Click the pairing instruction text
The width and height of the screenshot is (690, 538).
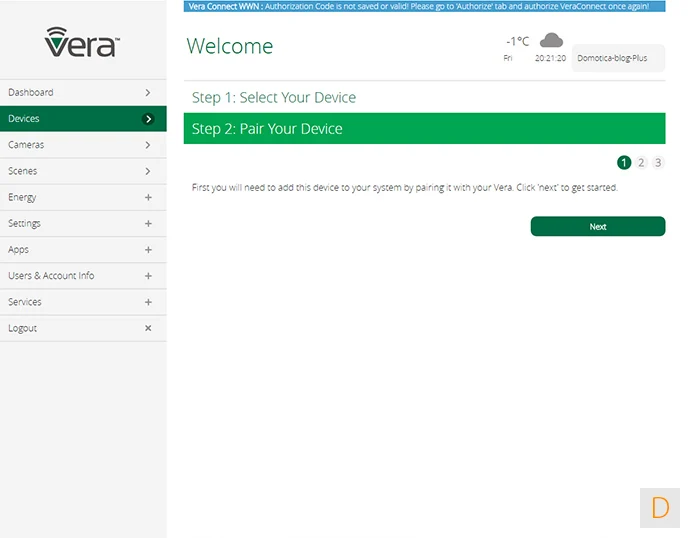pyautogui.click(x=404, y=187)
